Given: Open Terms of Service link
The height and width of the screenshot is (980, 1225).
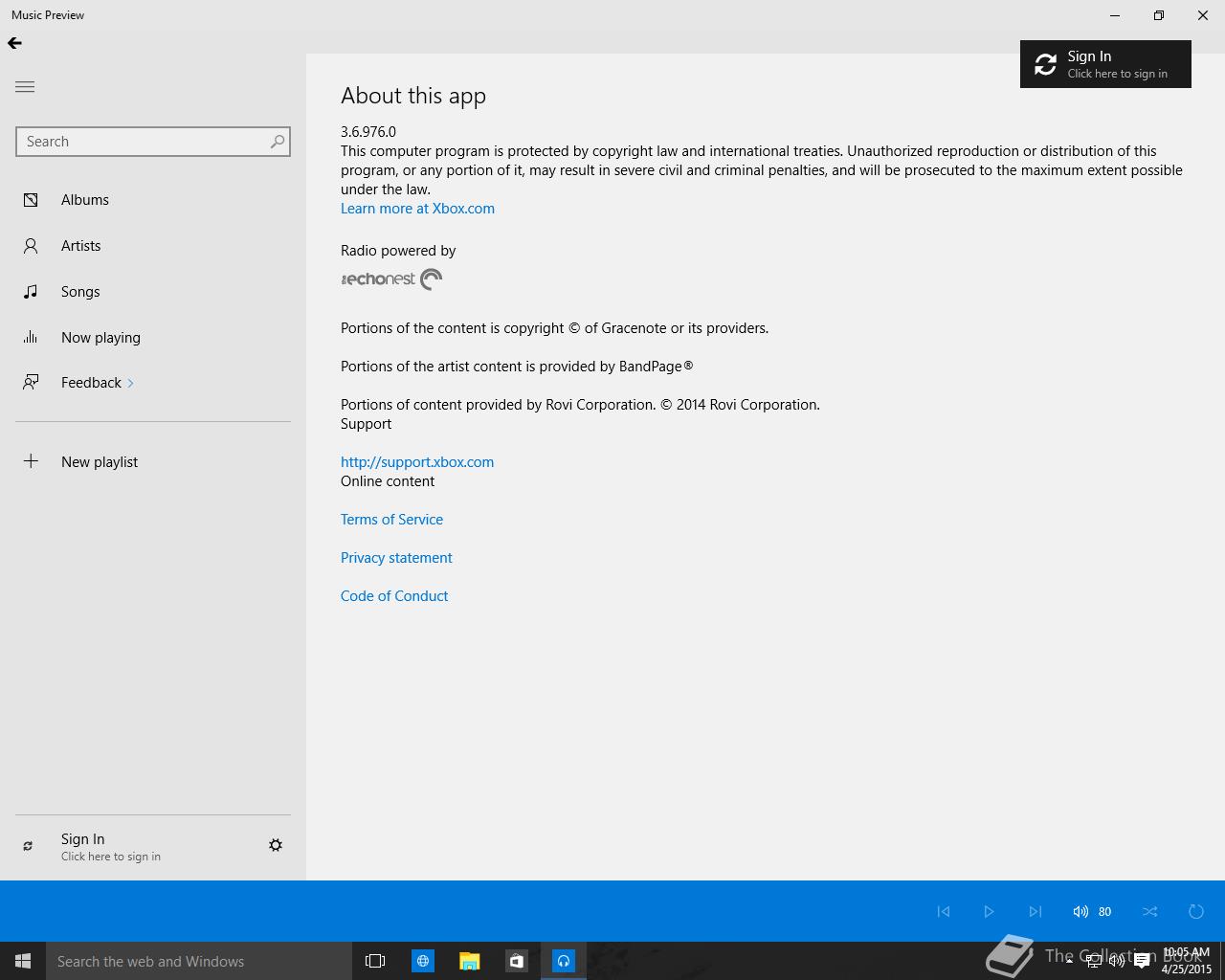Looking at the screenshot, I should (x=391, y=520).
